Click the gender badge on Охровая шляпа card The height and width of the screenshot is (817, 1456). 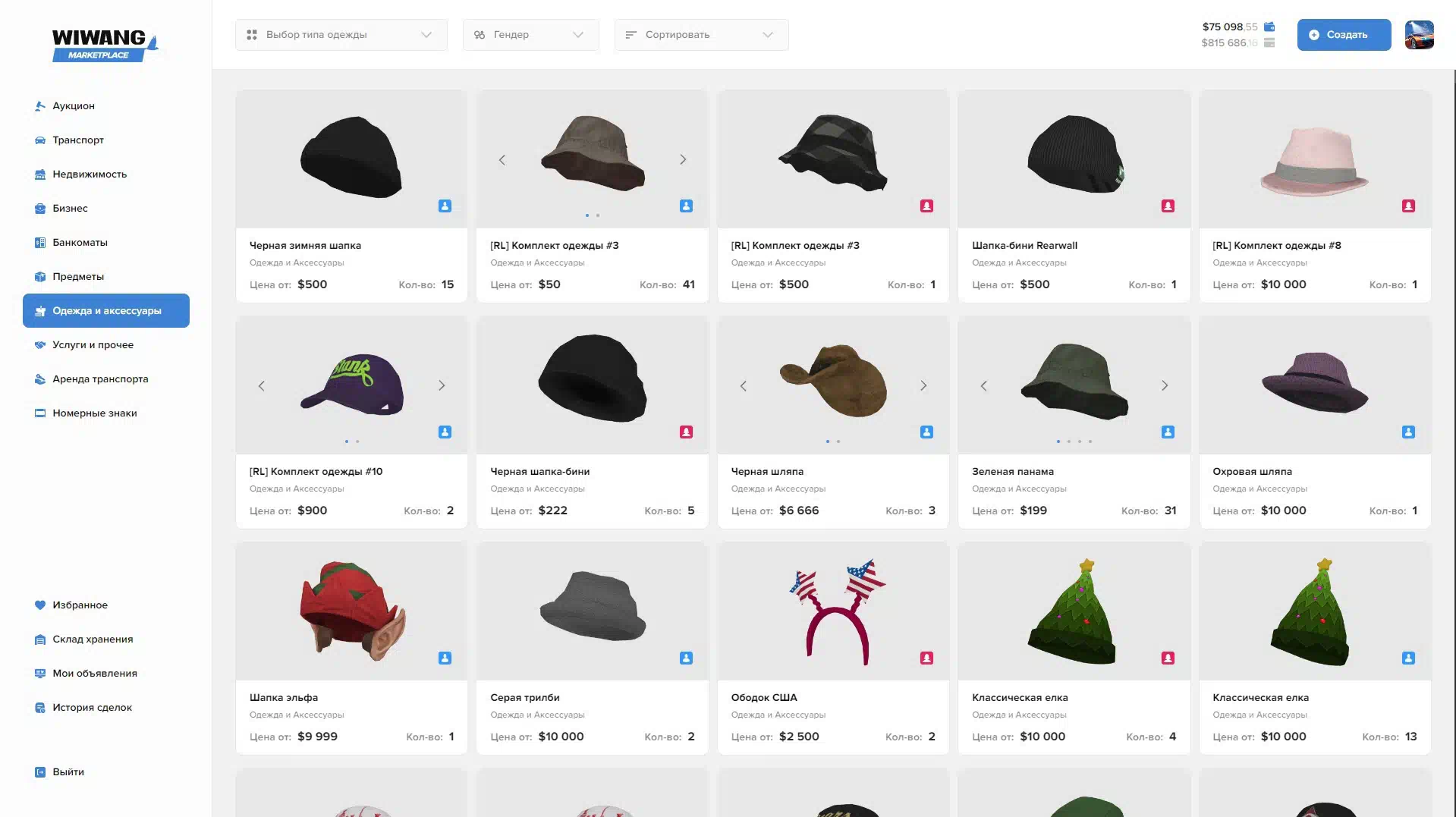[1408, 432]
